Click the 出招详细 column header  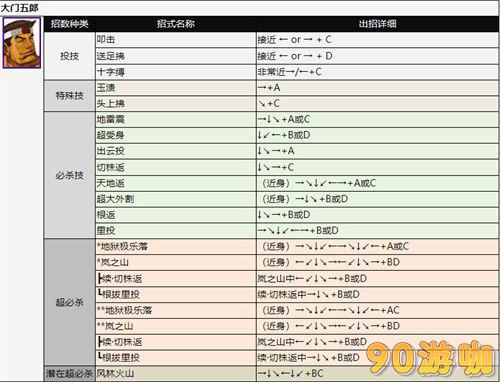pos(377,24)
